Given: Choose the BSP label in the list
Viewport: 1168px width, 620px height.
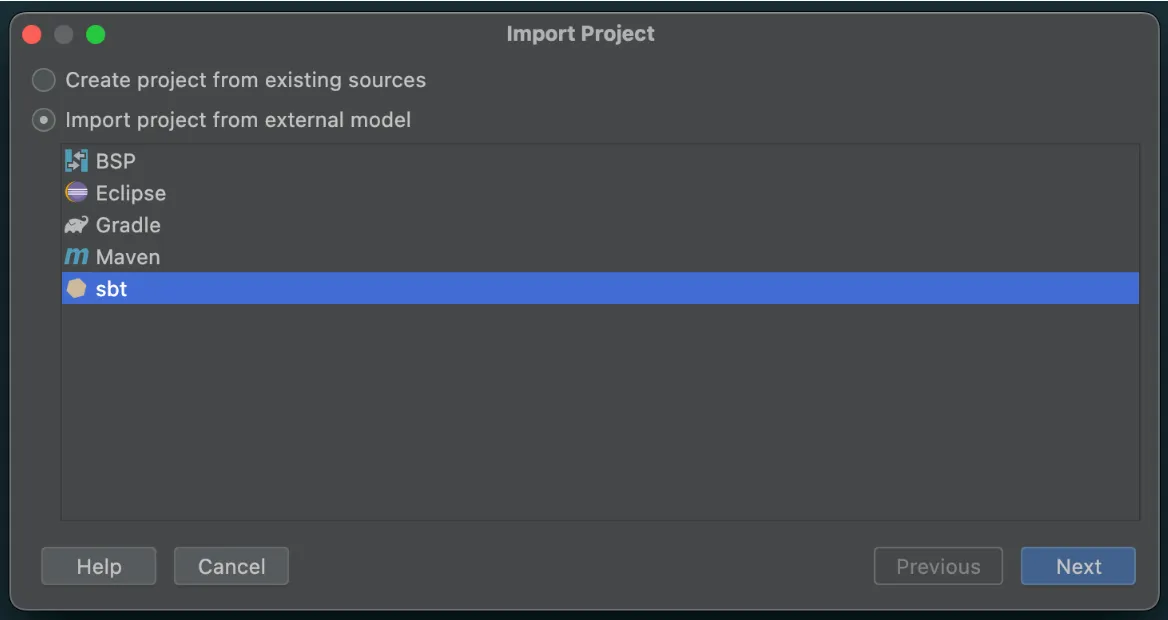Looking at the screenshot, I should tap(116, 161).
